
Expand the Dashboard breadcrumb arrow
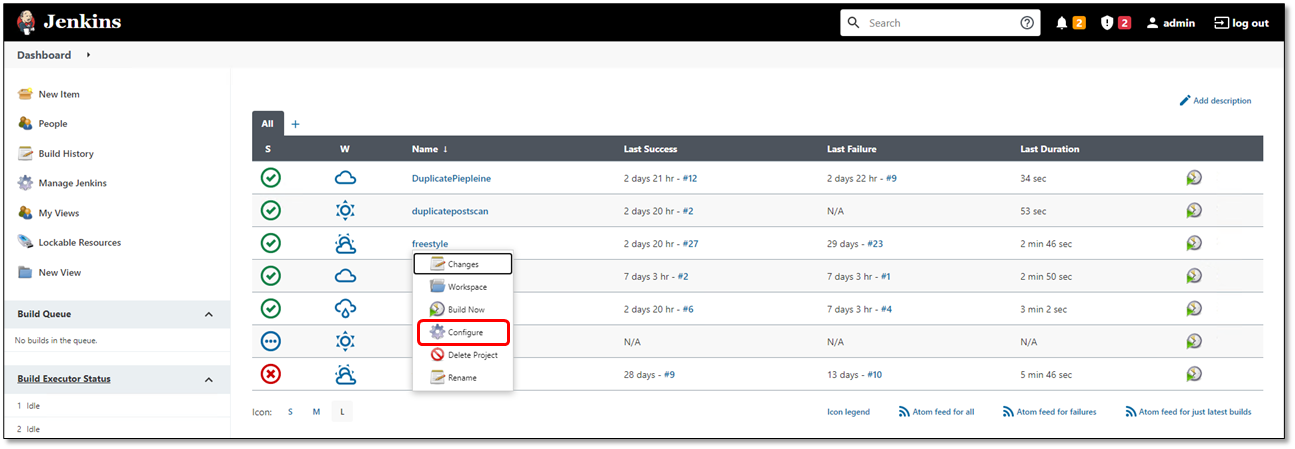pos(89,55)
